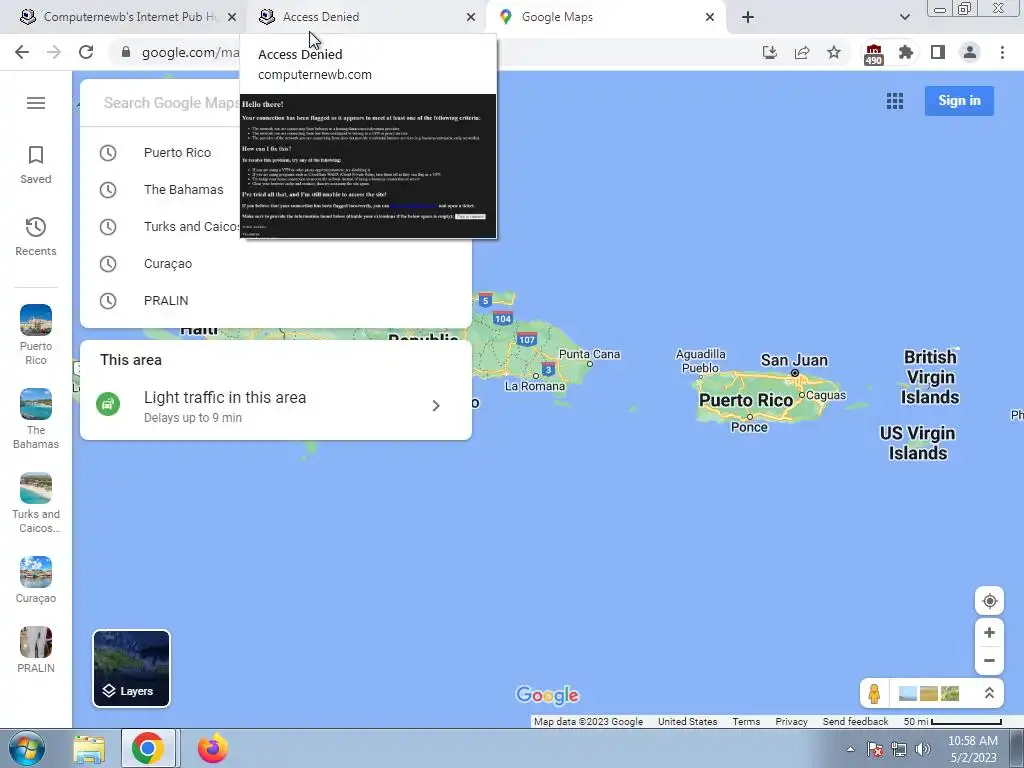Open the Terms link
The width and height of the screenshot is (1024, 768).
(746, 722)
